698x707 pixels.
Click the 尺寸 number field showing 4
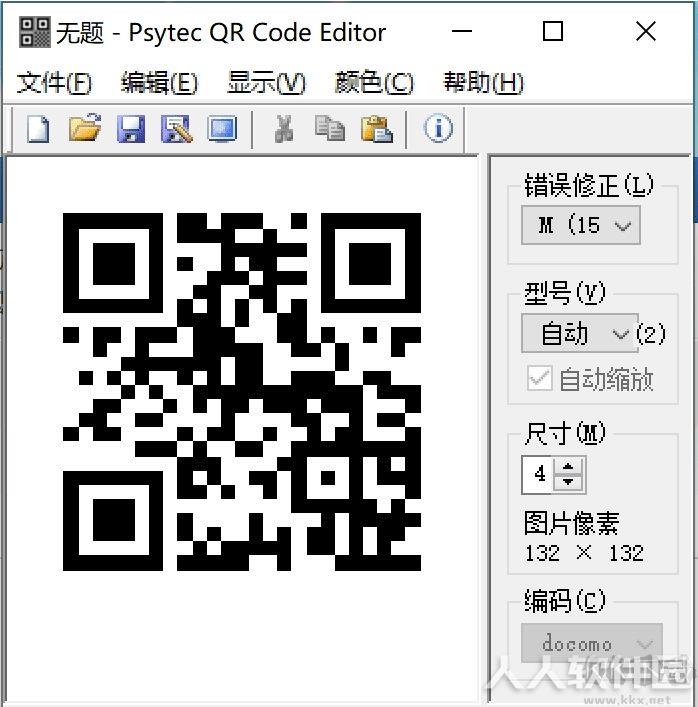pos(538,474)
